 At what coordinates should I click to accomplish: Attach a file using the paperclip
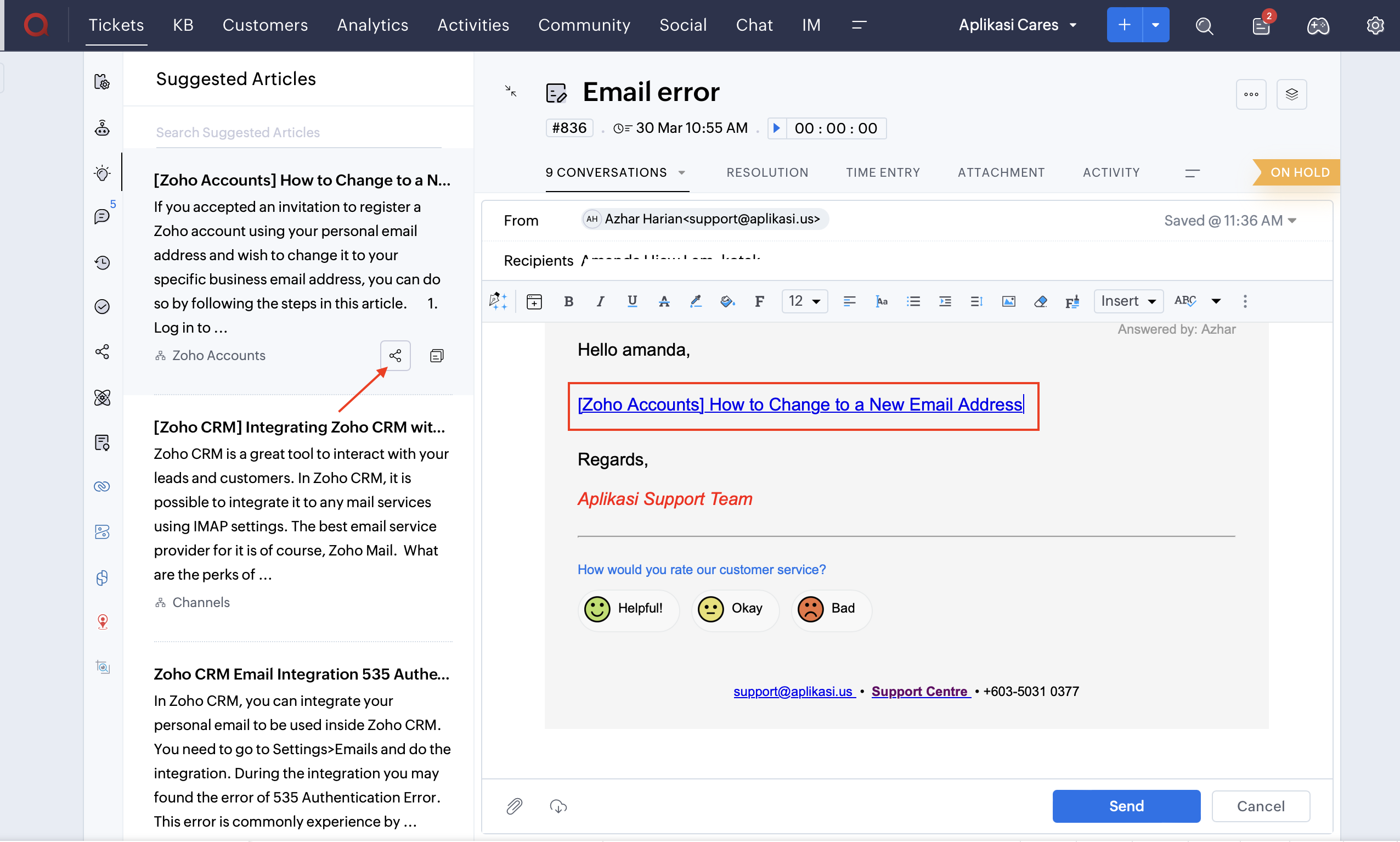513,806
